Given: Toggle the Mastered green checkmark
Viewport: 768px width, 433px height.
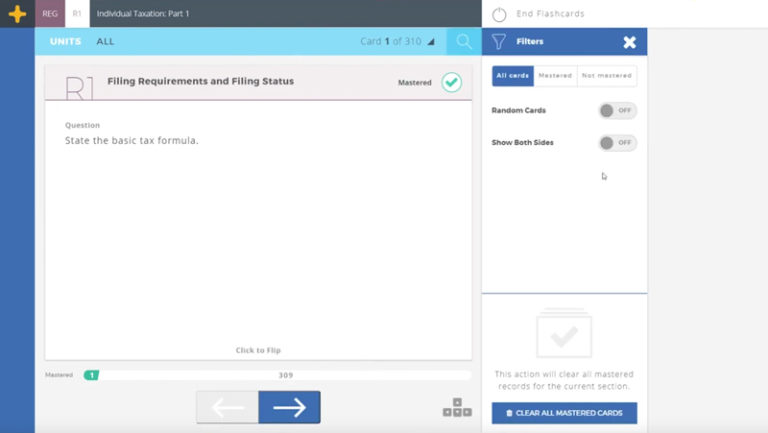Looking at the screenshot, I should 452,82.
